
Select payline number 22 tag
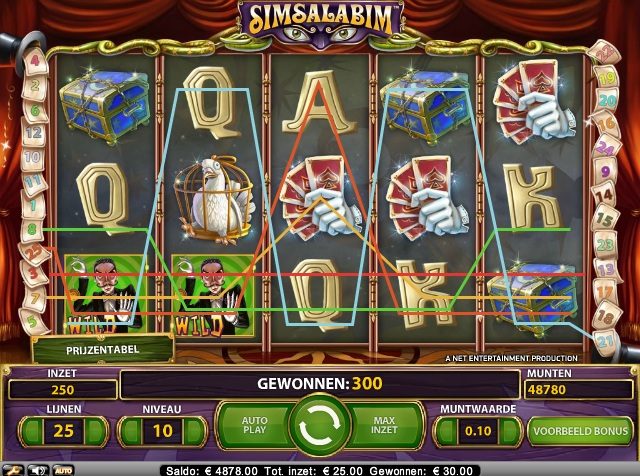point(603,52)
